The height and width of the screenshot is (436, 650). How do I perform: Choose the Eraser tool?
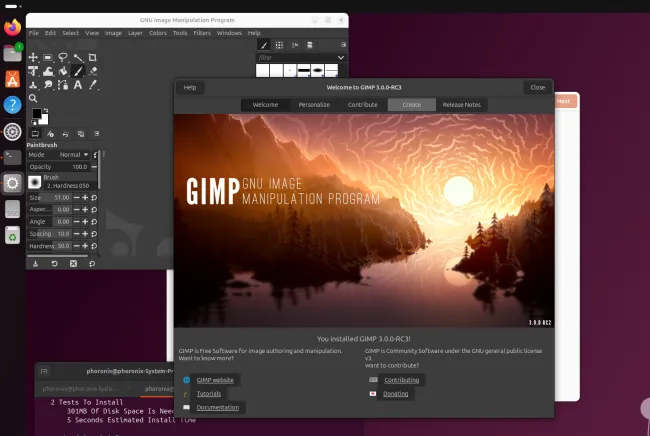point(92,71)
